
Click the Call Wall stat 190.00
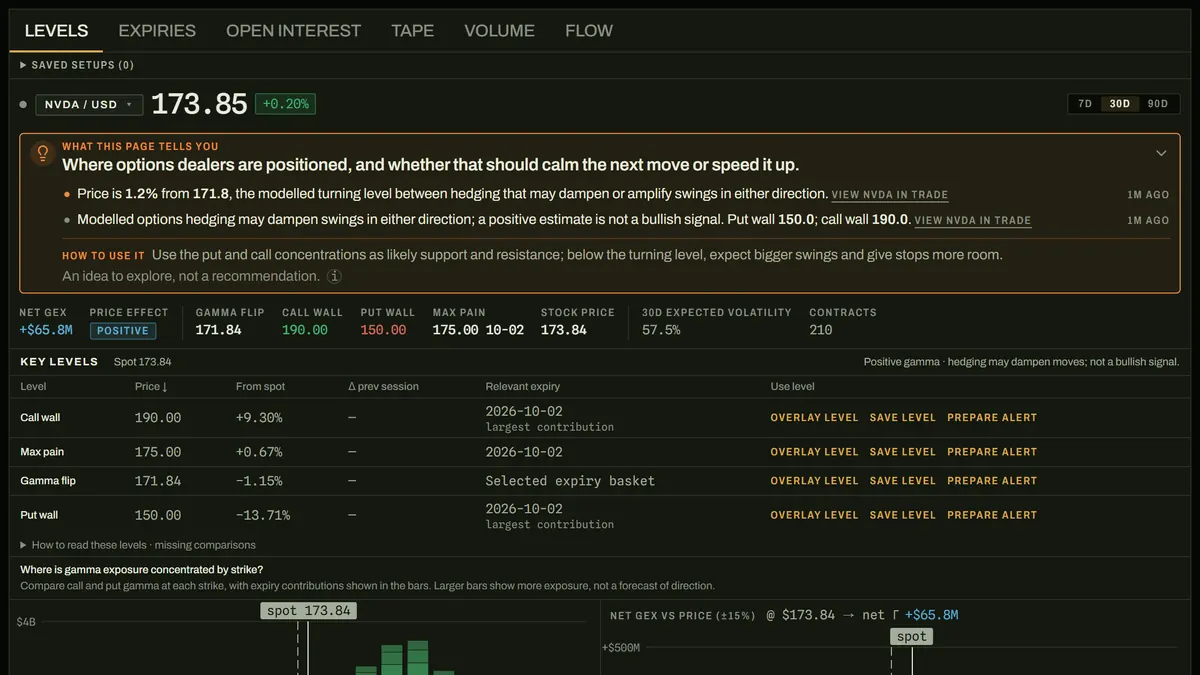pyautogui.click(x=305, y=330)
